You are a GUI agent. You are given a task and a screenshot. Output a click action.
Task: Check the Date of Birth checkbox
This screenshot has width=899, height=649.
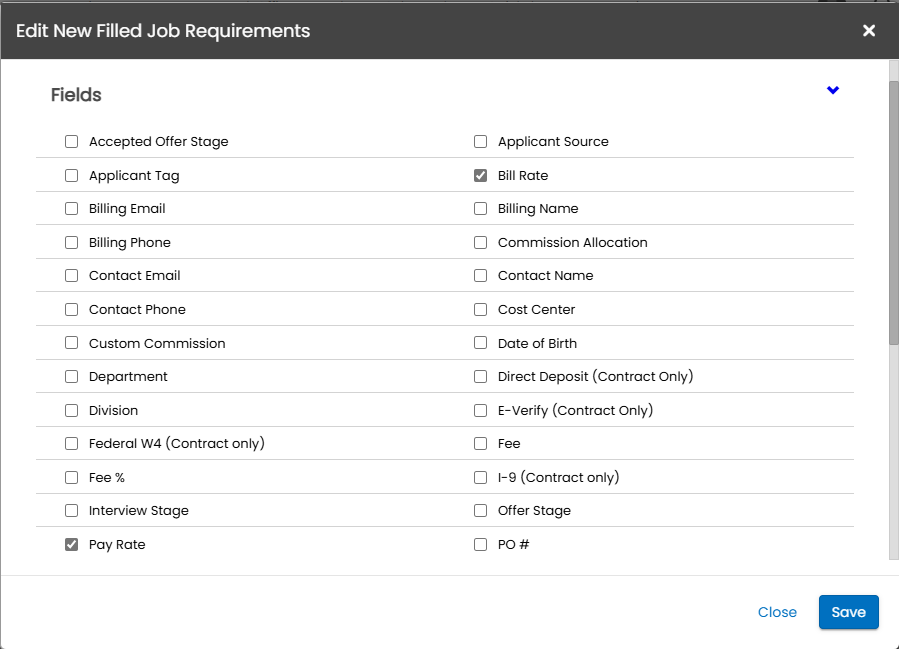(x=480, y=344)
